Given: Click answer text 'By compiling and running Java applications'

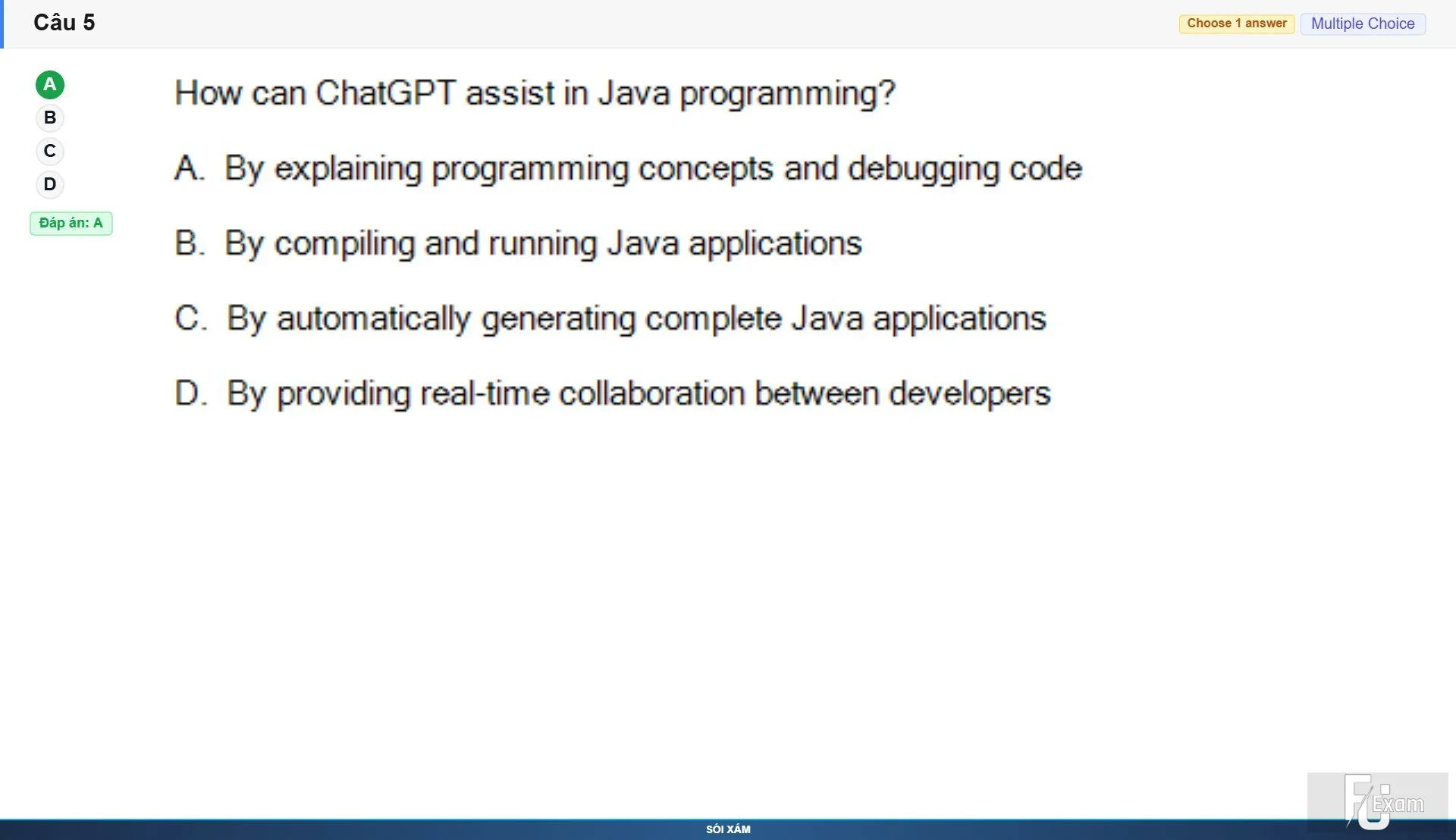Looking at the screenshot, I should [544, 244].
